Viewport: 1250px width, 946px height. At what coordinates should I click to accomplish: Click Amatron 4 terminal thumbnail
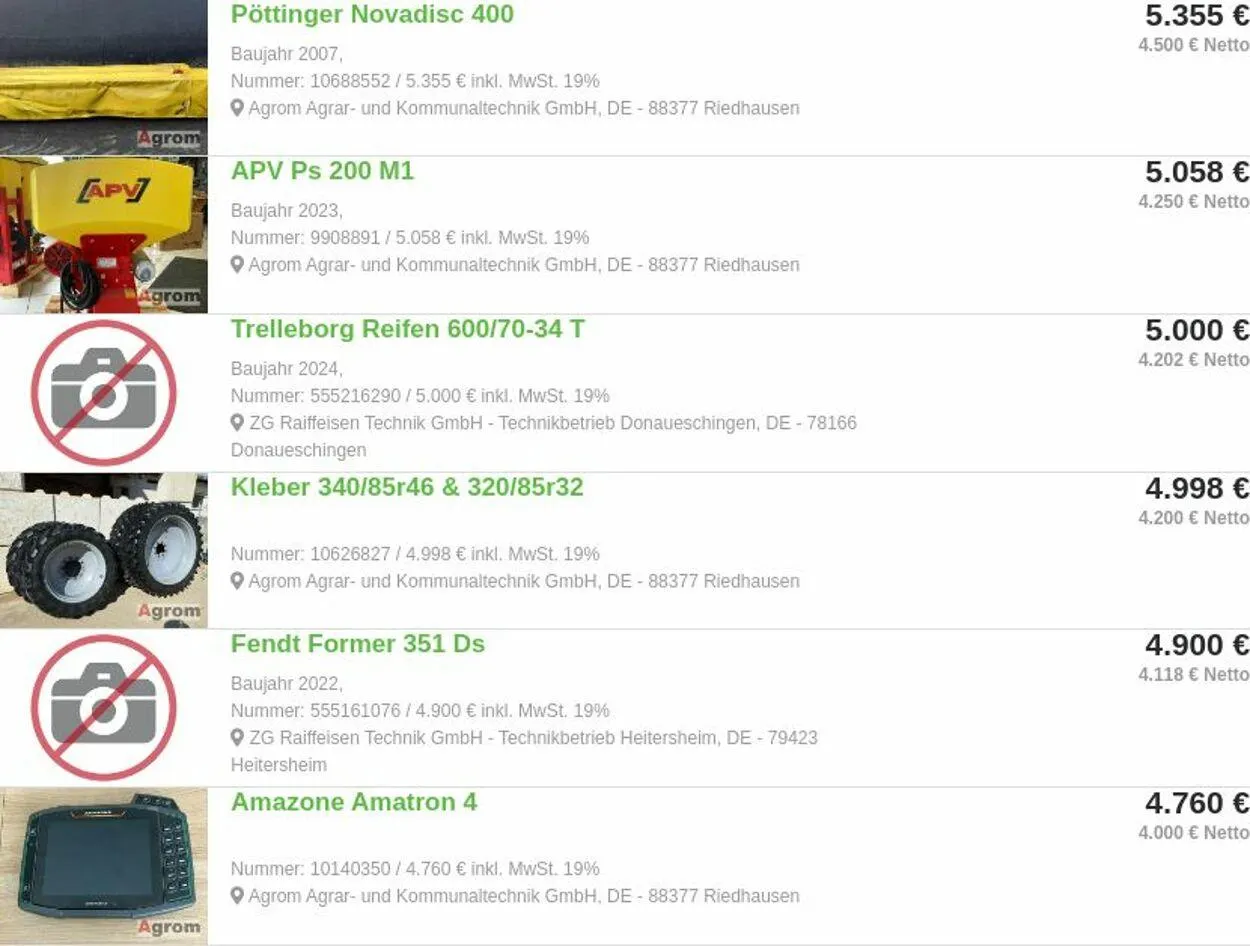pos(104,866)
